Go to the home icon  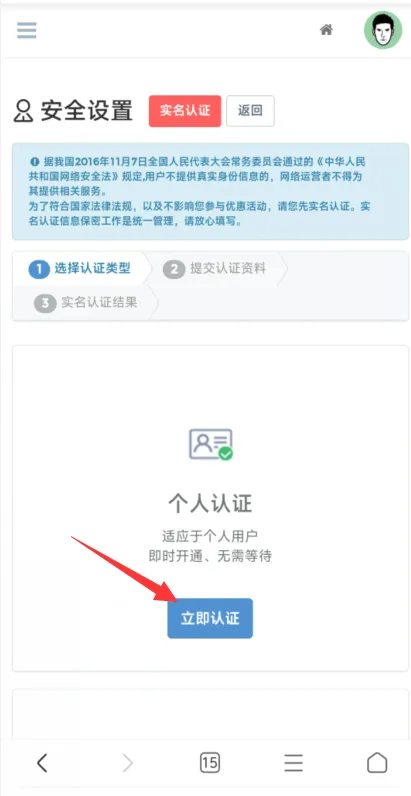coord(326,30)
